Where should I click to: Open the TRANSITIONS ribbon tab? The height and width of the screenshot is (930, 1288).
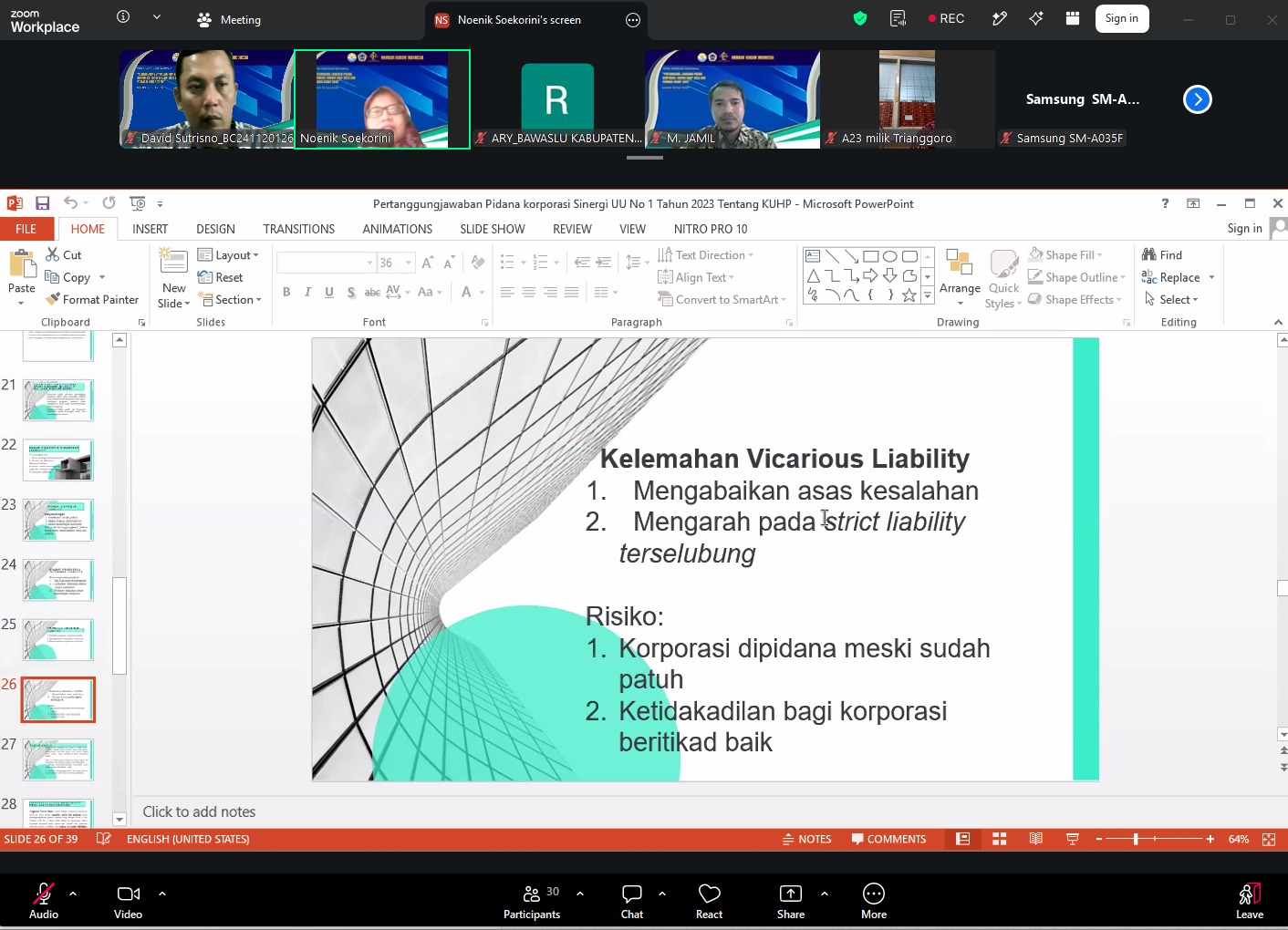pyautogui.click(x=298, y=229)
